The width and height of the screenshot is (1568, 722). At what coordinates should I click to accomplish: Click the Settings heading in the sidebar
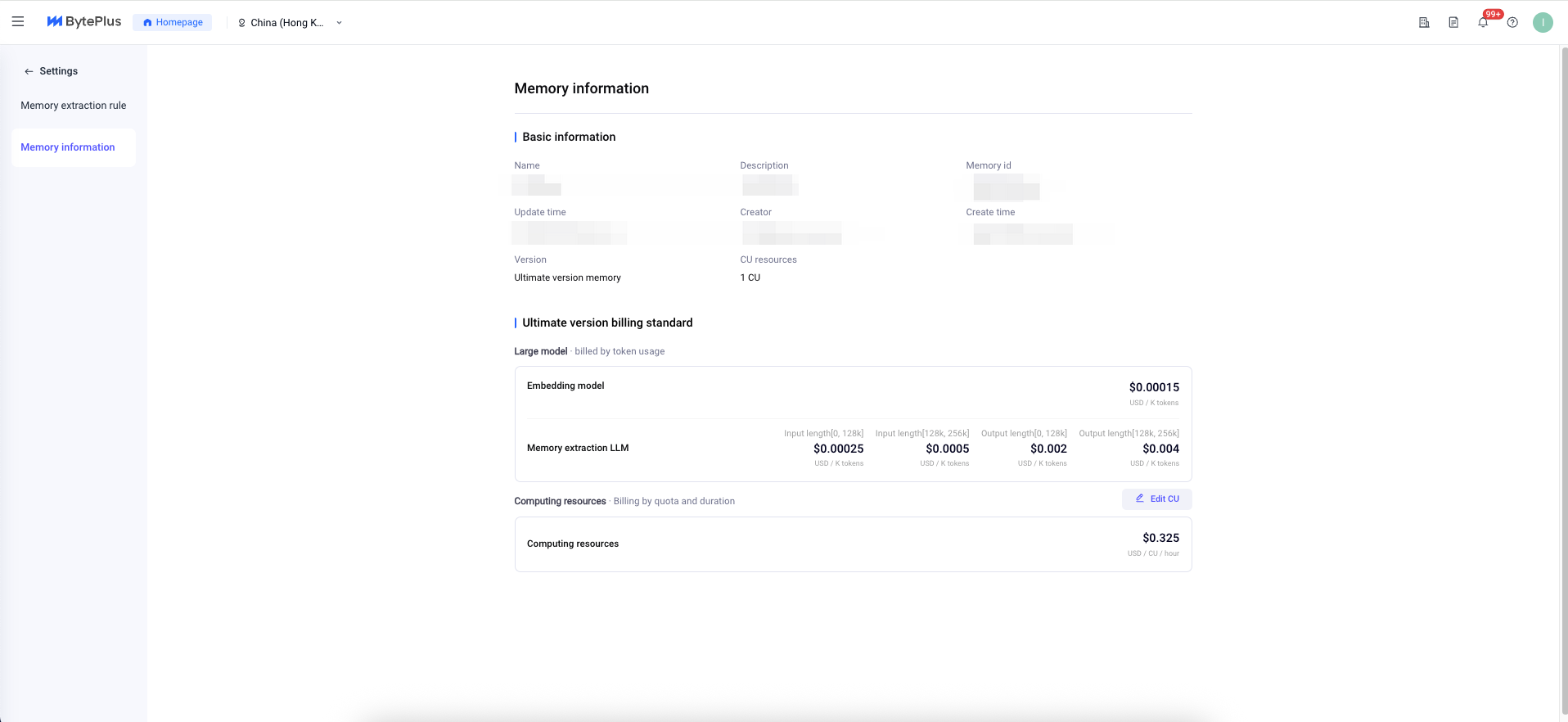[x=59, y=71]
